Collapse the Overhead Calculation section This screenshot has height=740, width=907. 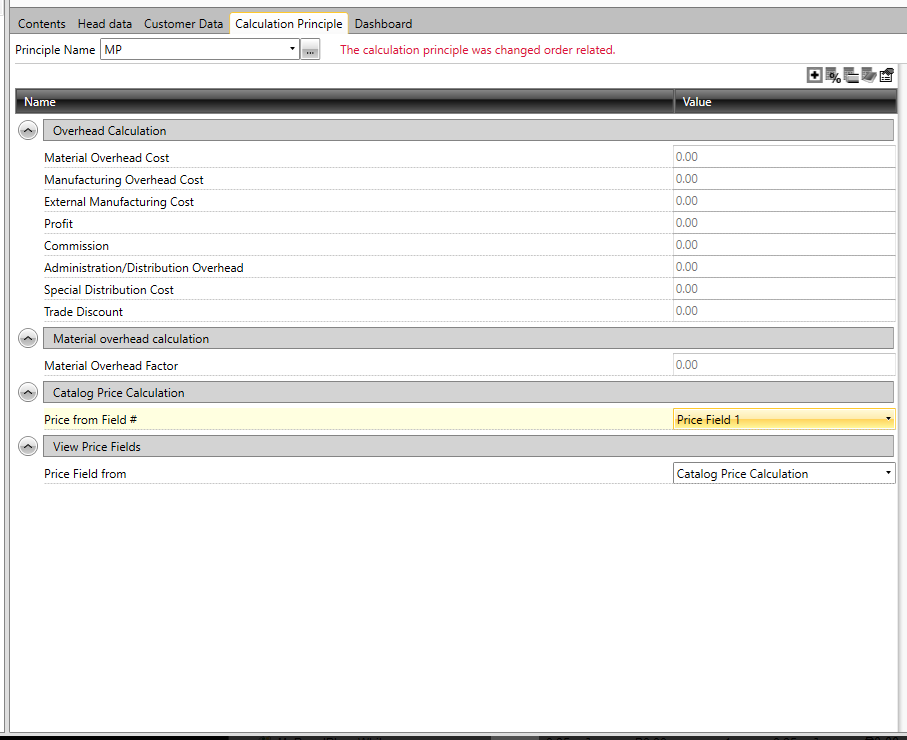pos(28,131)
